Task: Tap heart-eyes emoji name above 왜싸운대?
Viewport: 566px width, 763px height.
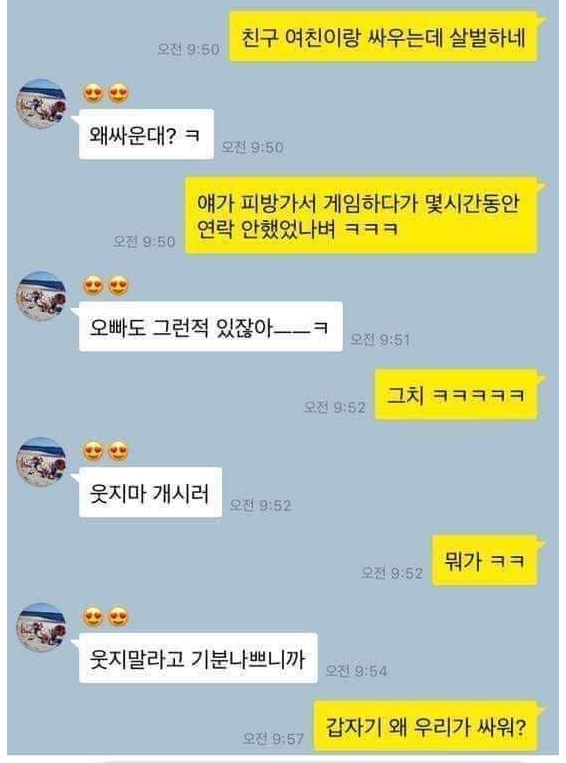Action: pos(106,92)
